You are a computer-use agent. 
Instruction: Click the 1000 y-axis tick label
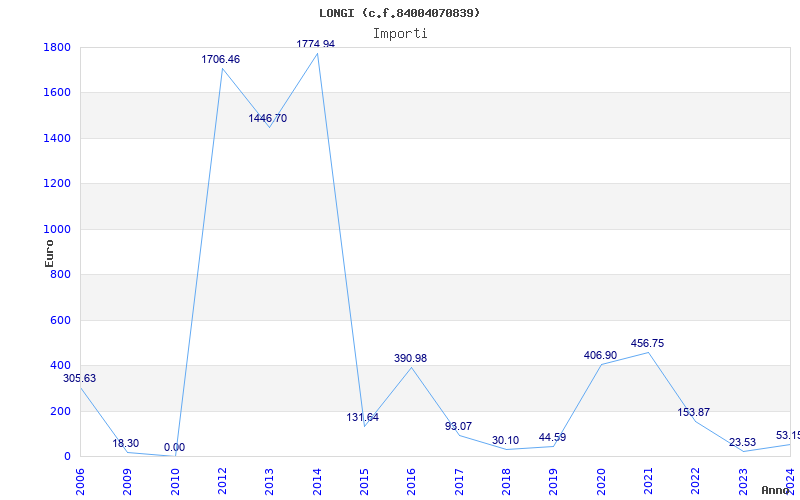[57, 230]
